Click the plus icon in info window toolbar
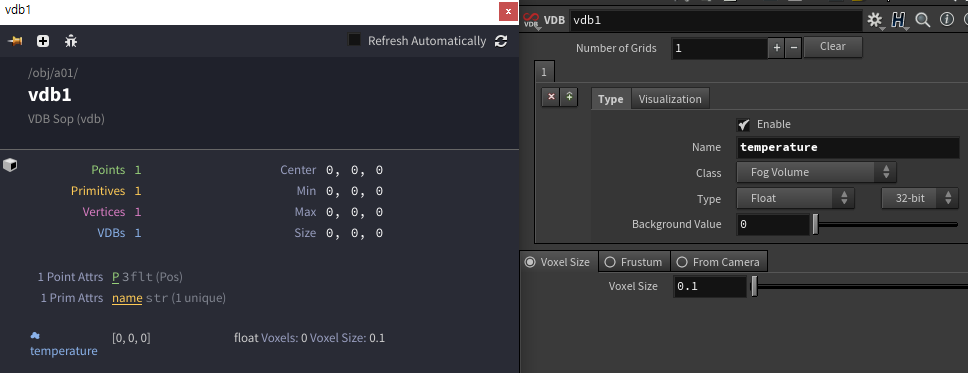This screenshot has width=968, height=373. click(43, 41)
